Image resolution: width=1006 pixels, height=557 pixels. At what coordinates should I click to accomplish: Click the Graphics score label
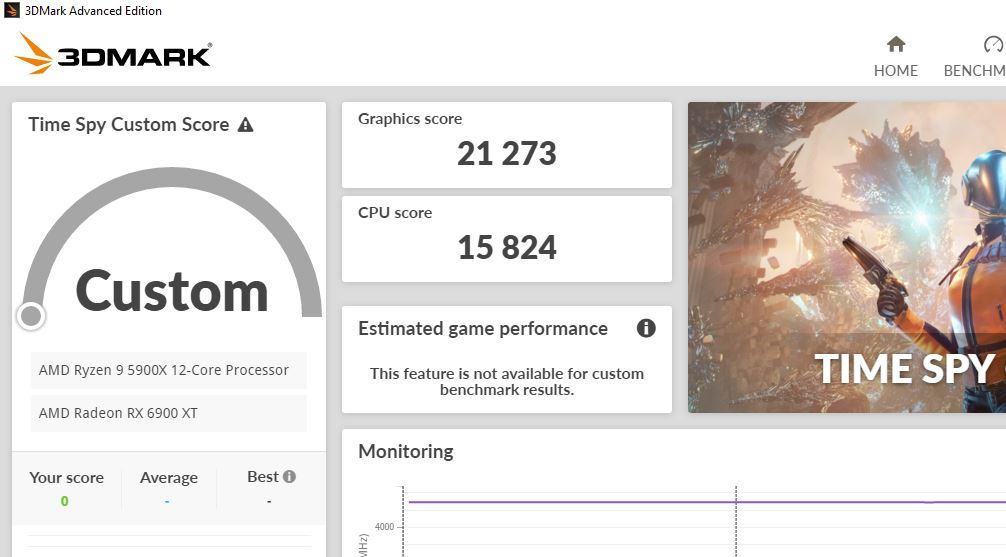410,119
